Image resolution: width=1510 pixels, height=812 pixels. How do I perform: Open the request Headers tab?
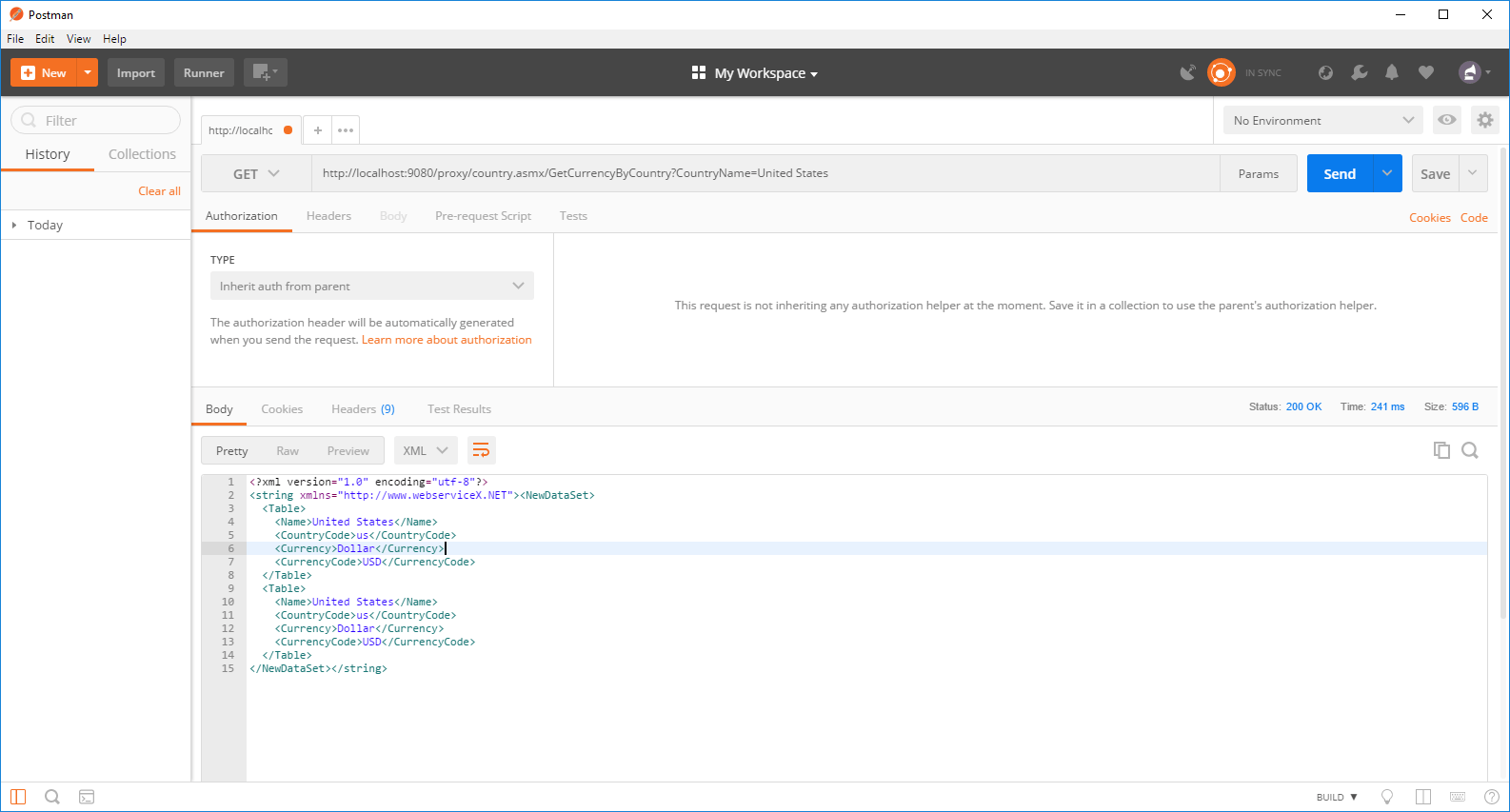pos(328,216)
